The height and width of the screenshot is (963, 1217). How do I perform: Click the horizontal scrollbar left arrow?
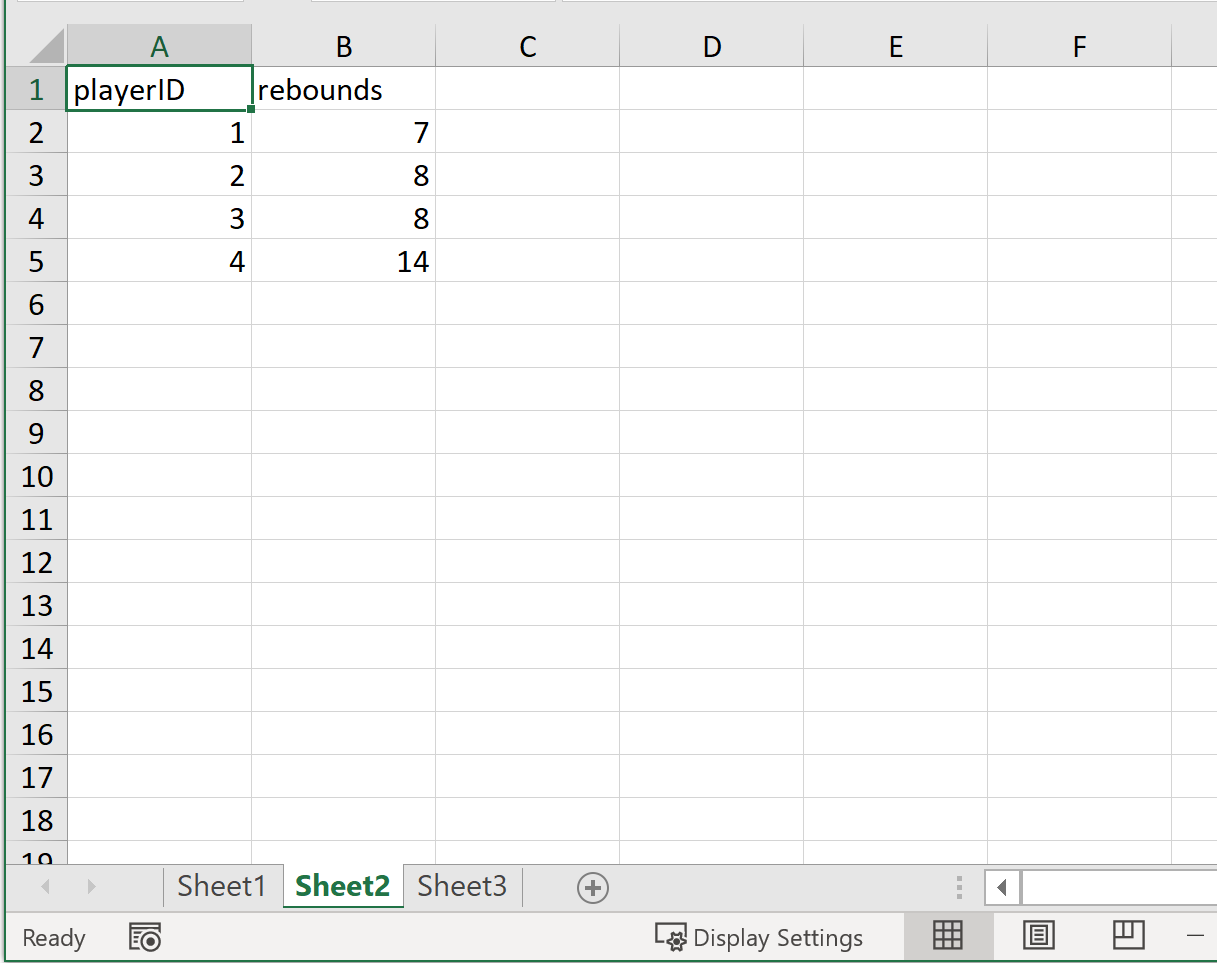(x=1001, y=887)
